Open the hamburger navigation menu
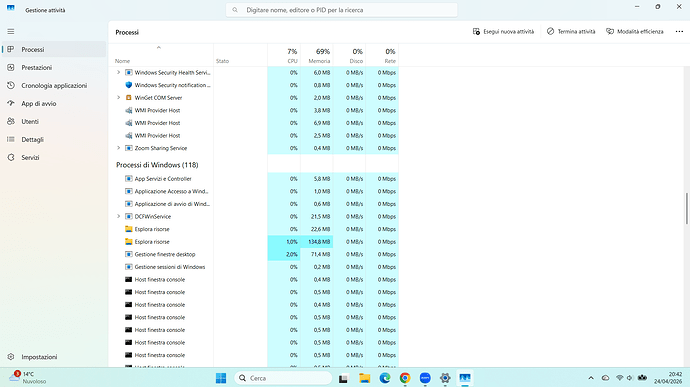This screenshot has width=690, height=387. tap(11, 32)
